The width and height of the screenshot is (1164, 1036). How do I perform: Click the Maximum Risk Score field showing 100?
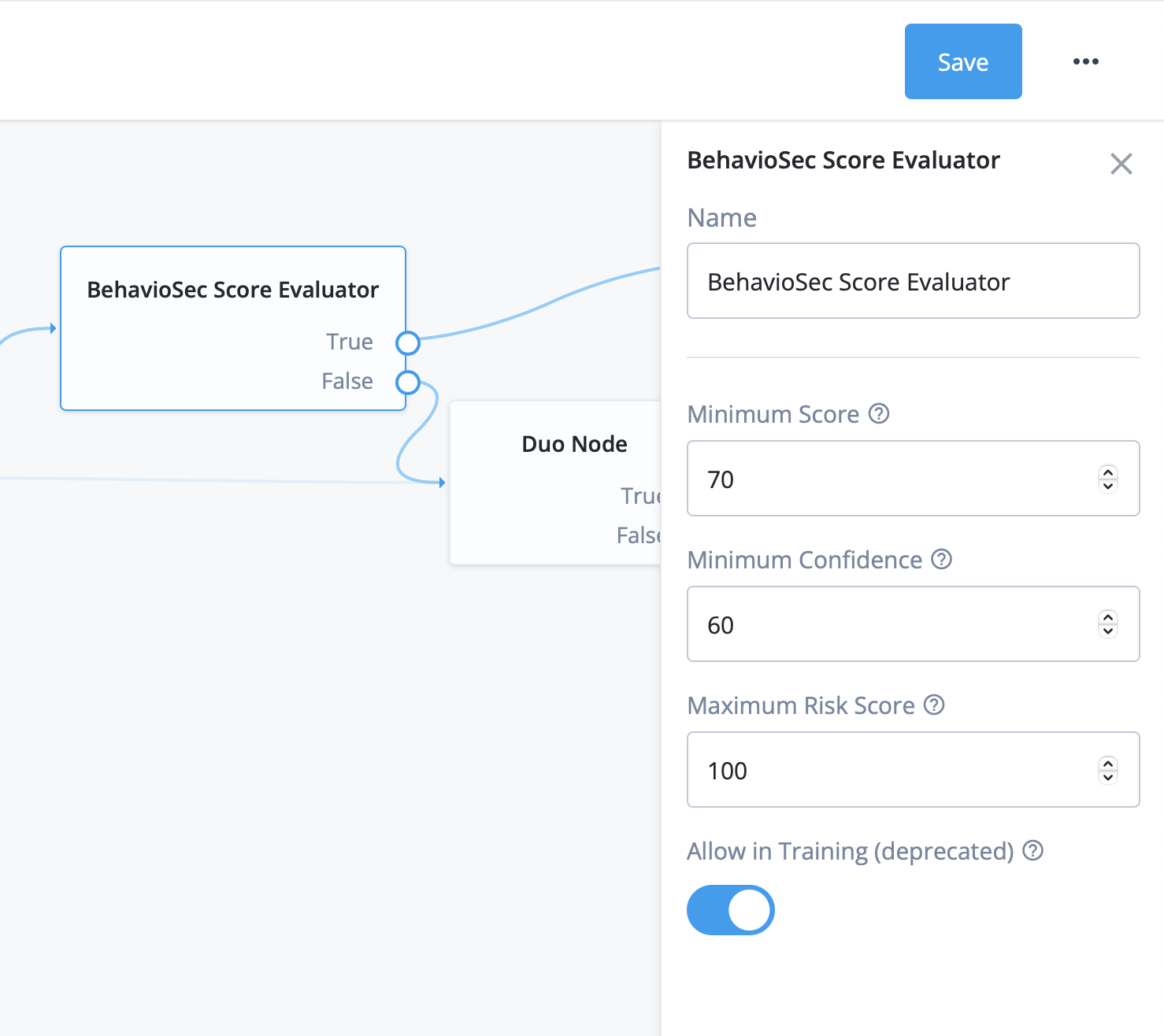(x=914, y=770)
